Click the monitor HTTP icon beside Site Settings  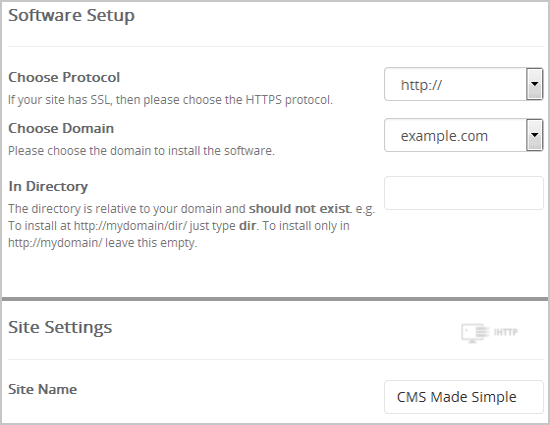click(x=475, y=333)
